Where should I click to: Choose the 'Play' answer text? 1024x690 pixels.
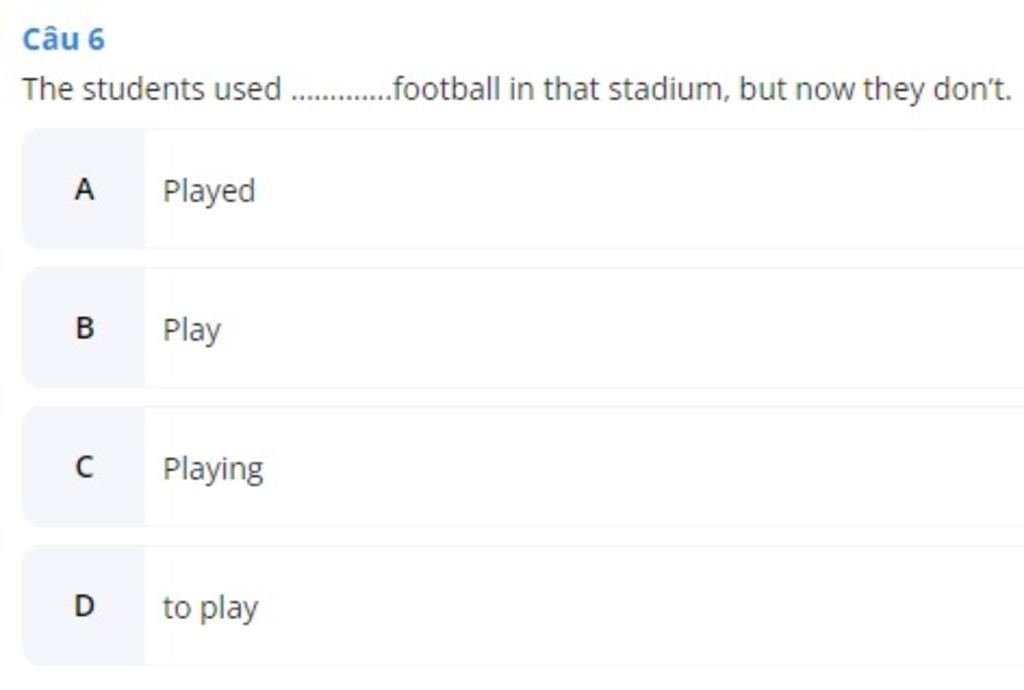click(x=192, y=330)
